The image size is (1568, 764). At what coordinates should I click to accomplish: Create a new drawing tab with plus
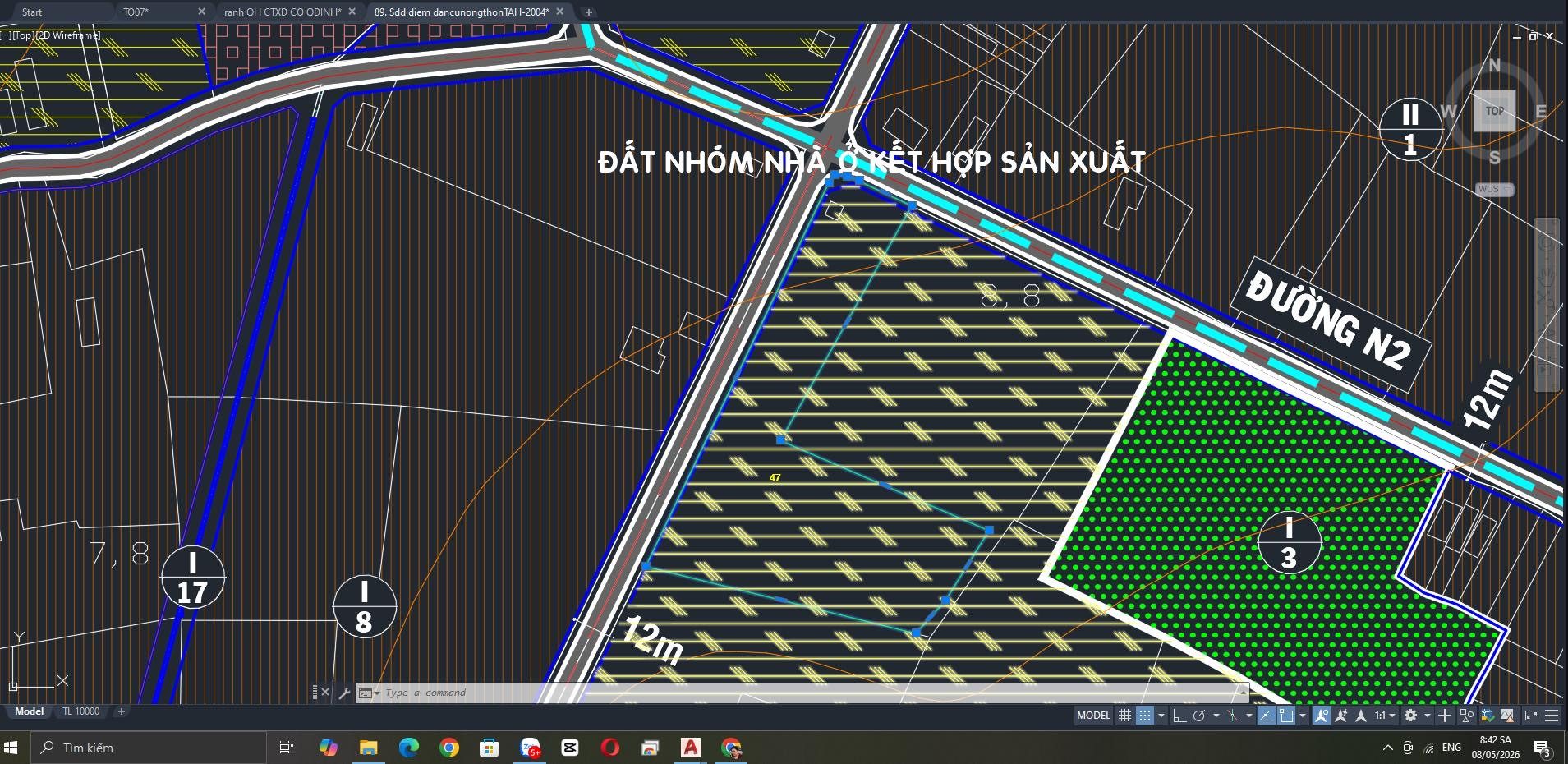588,12
